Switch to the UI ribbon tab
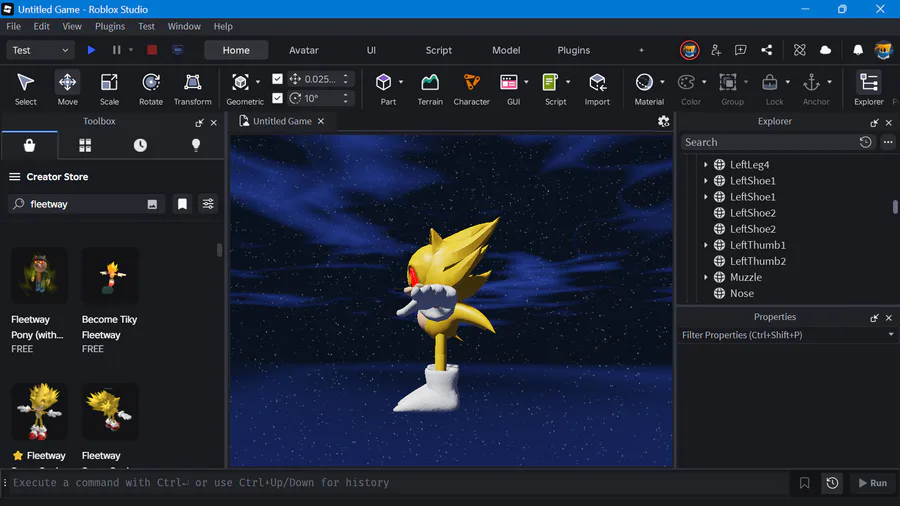 pyautogui.click(x=371, y=50)
